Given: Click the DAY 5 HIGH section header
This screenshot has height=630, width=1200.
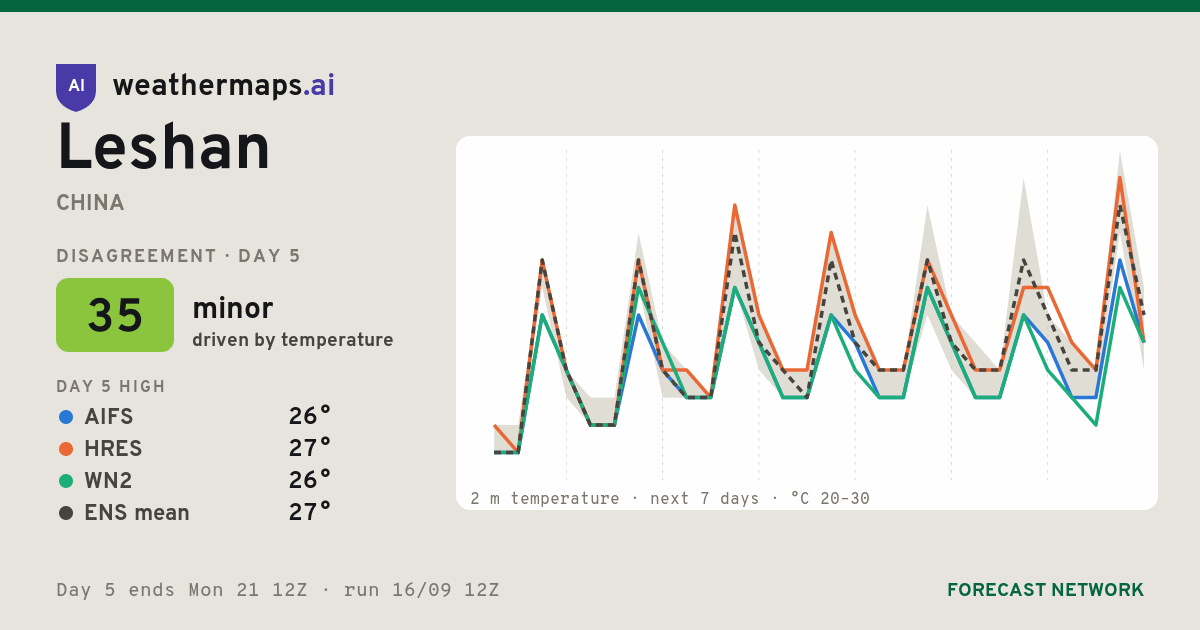Looking at the screenshot, I should [111, 387].
